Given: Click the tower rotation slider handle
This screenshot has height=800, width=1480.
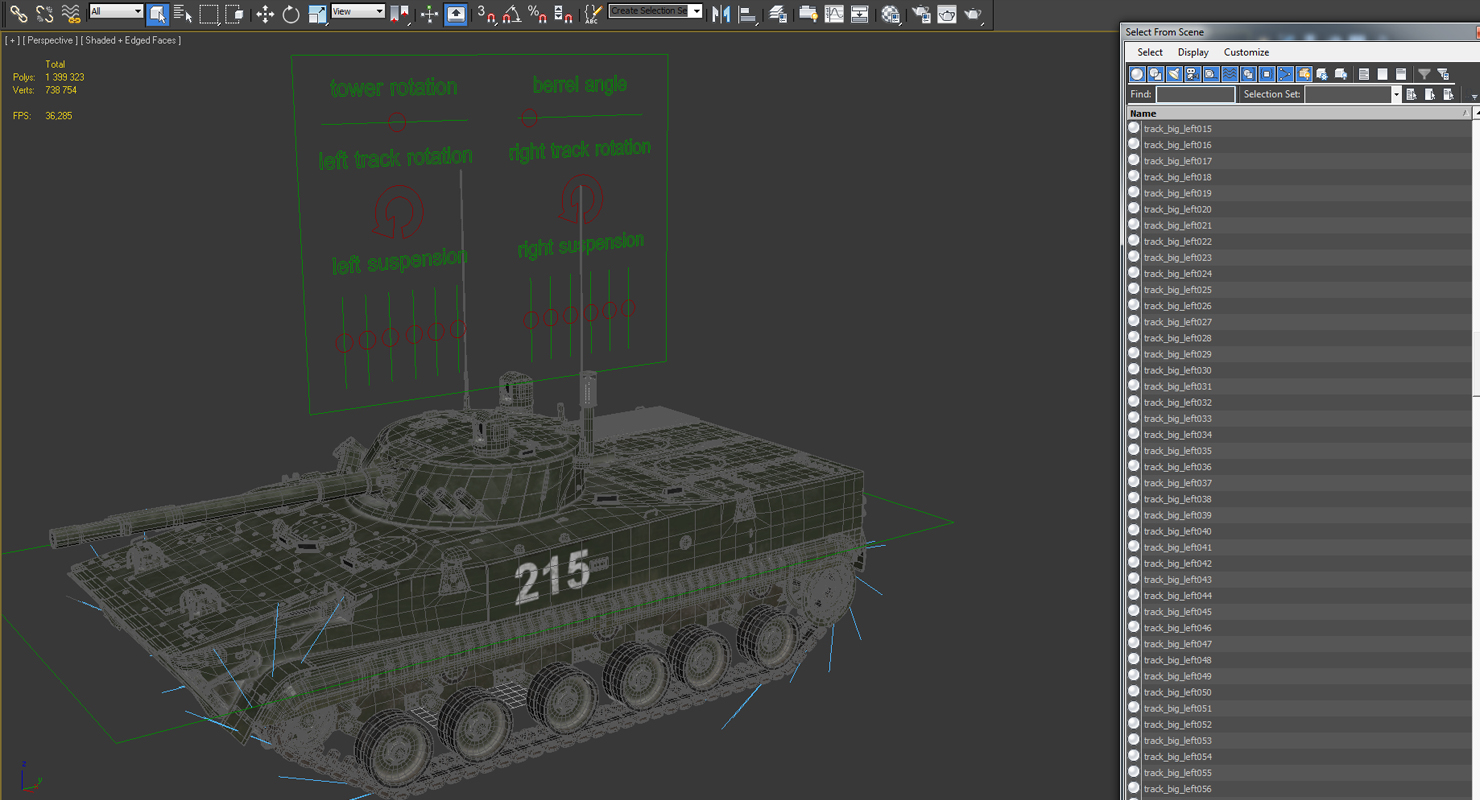Looking at the screenshot, I should pyautogui.click(x=397, y=122).
